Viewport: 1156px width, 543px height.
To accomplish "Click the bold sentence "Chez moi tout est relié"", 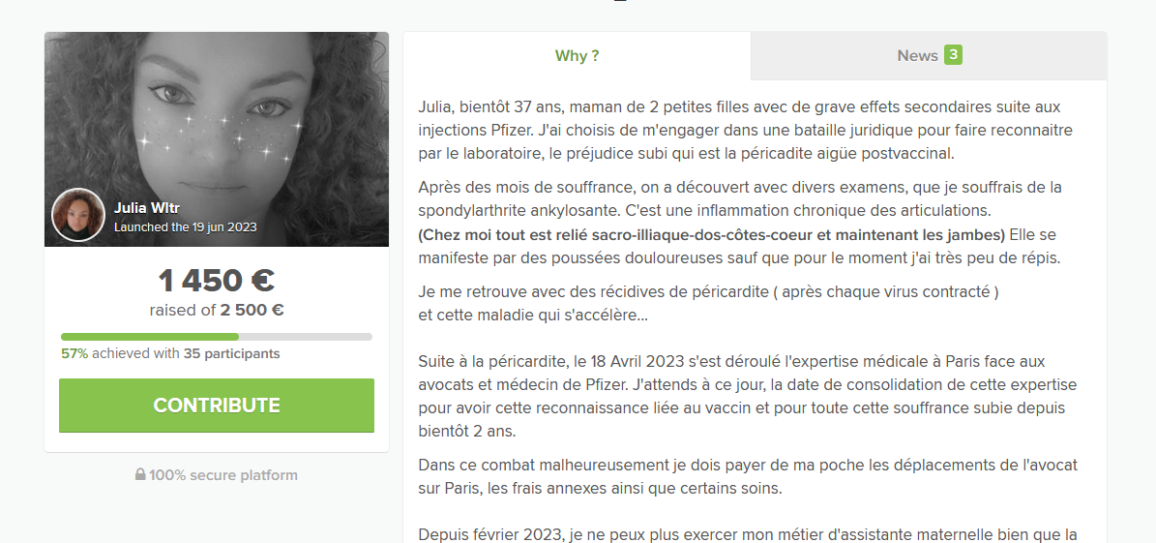I will [712, 235].
